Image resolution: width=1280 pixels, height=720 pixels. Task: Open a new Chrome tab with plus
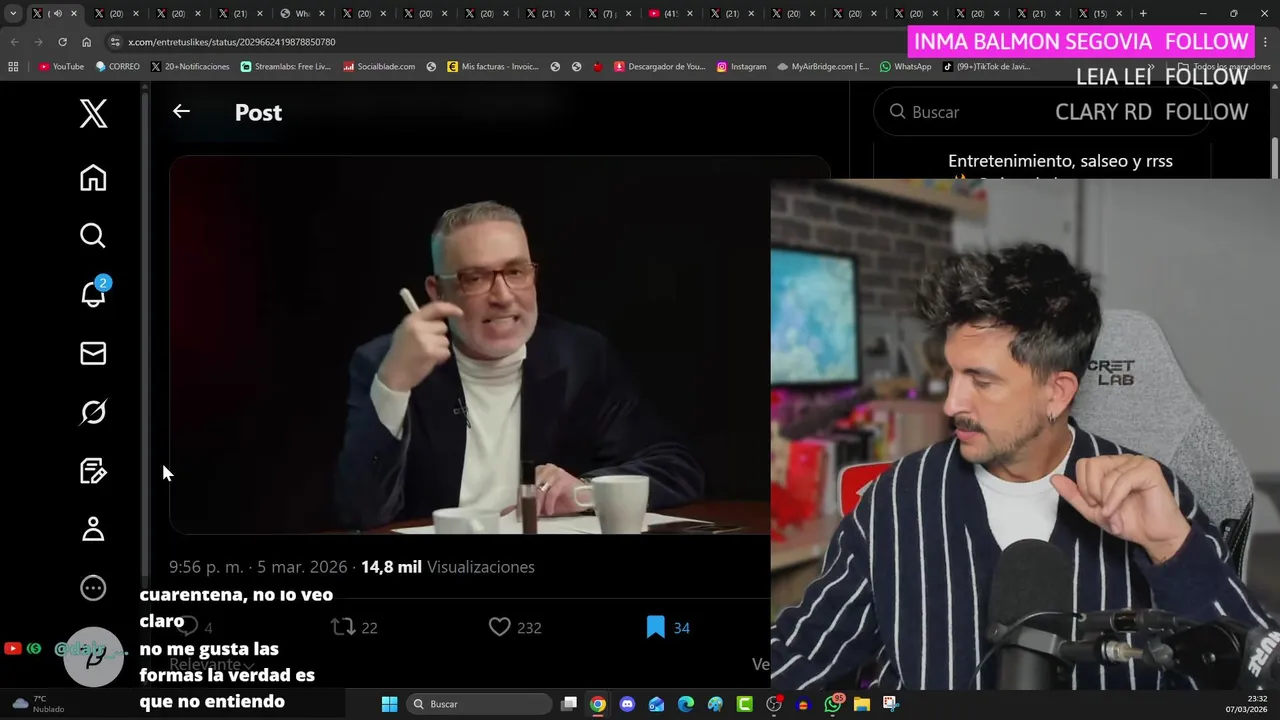(1143, 13)
